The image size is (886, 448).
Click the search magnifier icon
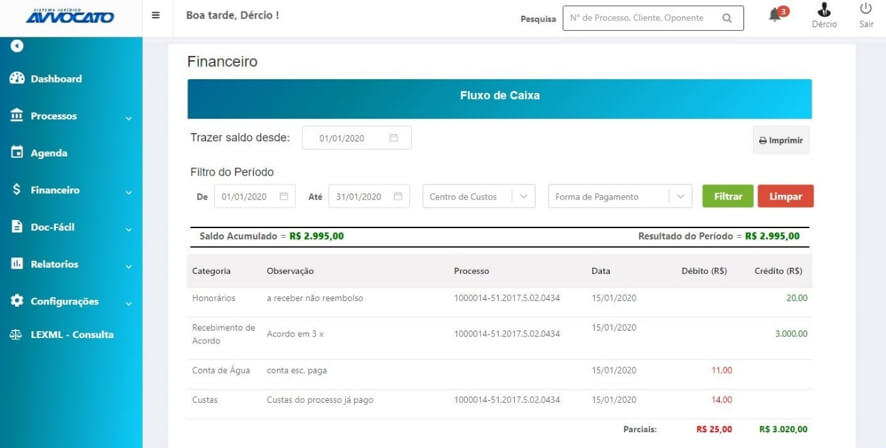tap(727, 18)
